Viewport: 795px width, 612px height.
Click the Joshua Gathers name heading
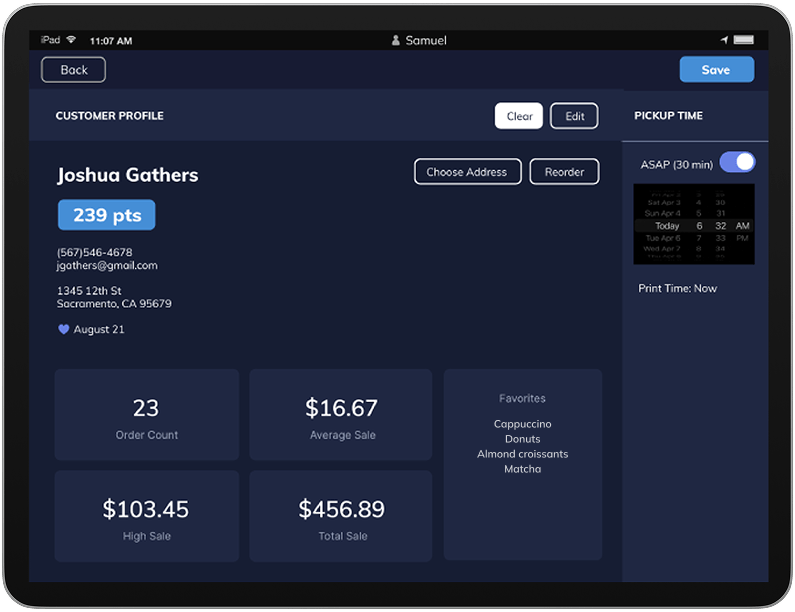[x=128, y=175]
